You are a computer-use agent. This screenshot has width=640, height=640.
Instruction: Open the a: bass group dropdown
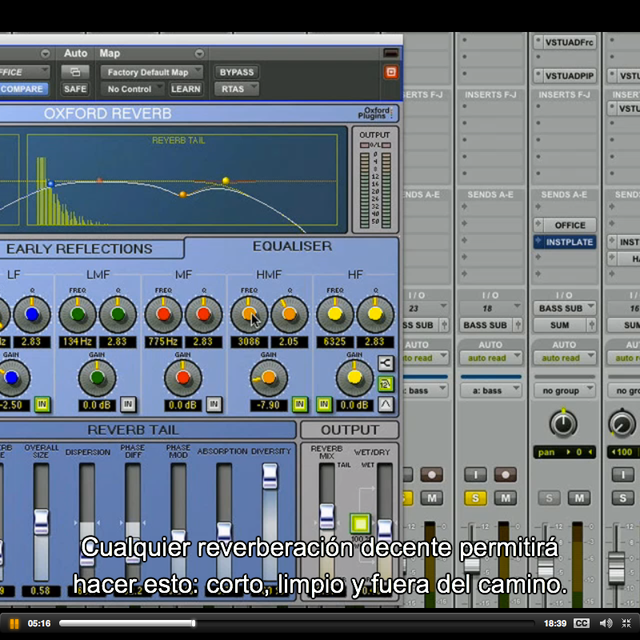click(491, 391)
